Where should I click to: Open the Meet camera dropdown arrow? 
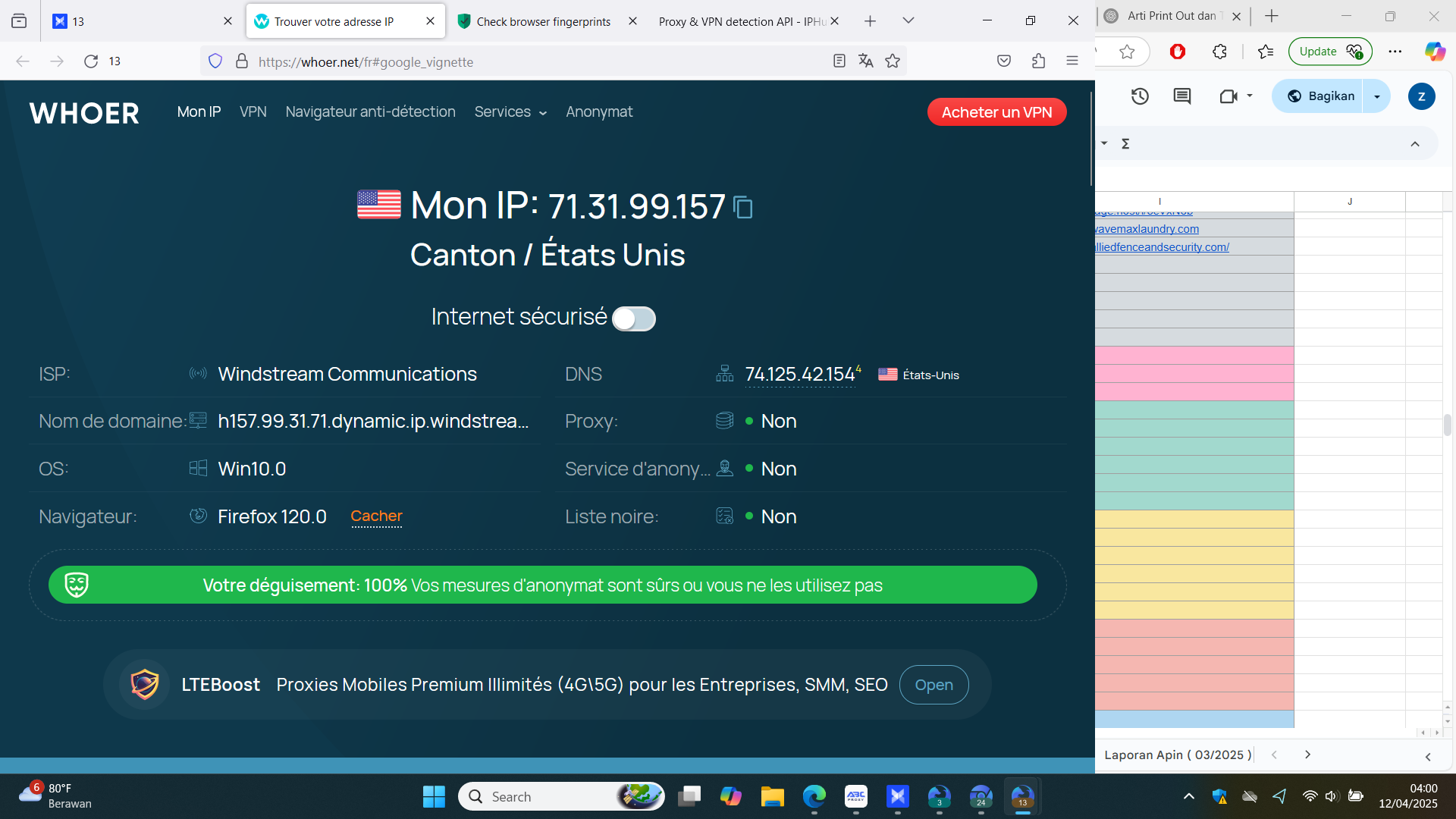click(1250, 96)
